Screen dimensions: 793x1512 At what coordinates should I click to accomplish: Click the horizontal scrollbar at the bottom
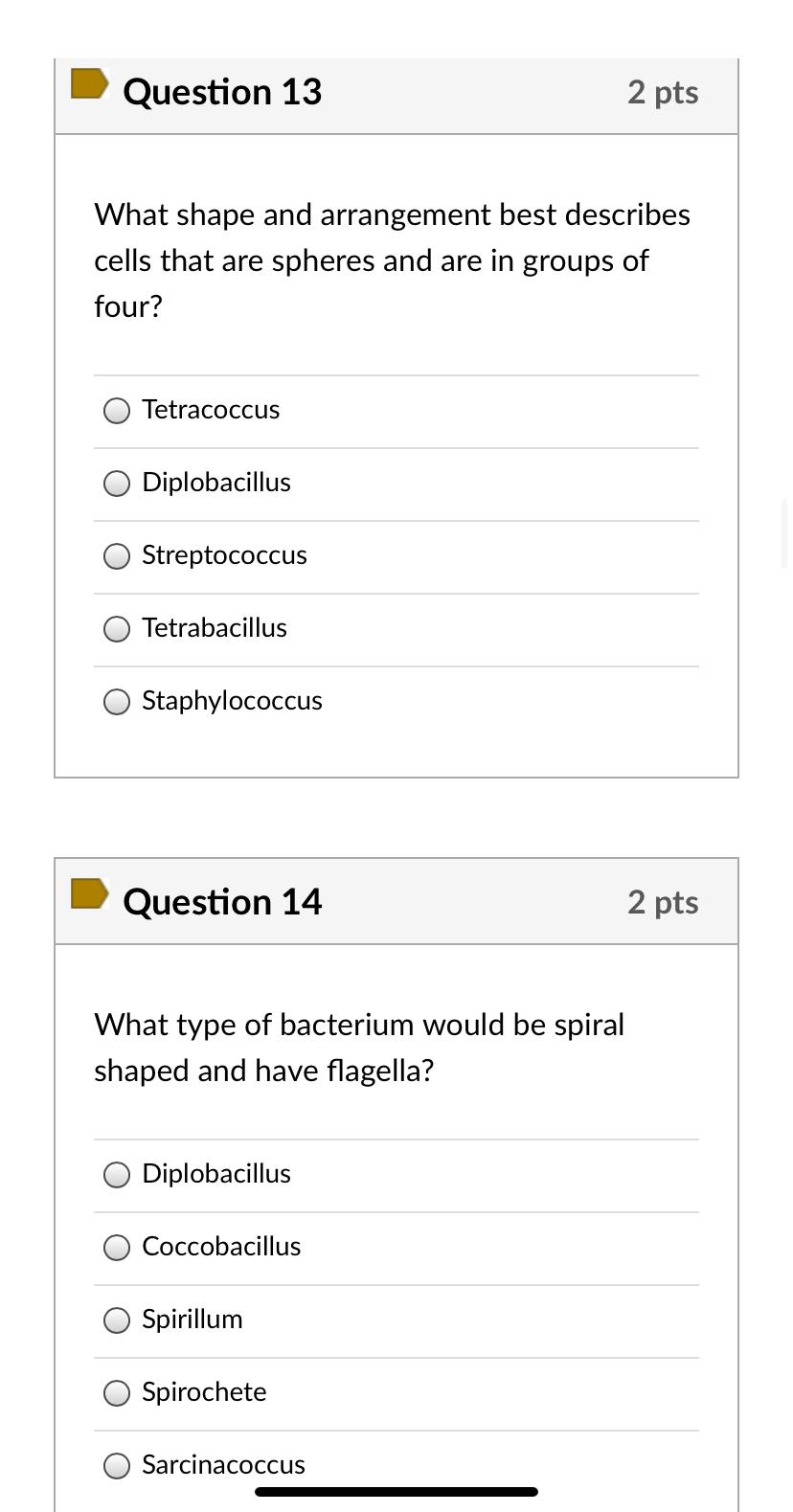(x=396, y=1491)
